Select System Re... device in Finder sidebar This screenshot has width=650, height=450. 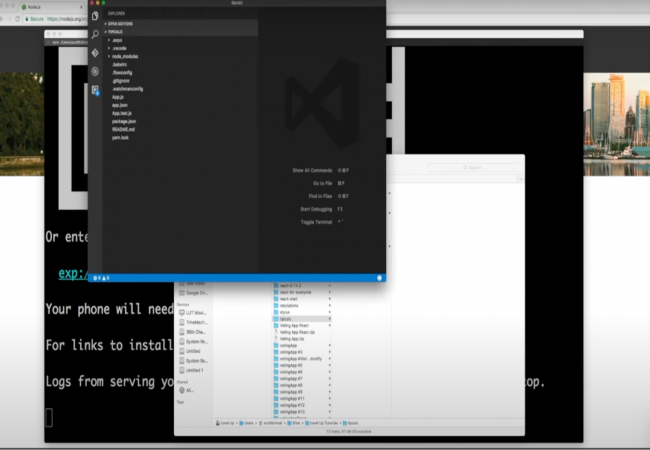193,341
